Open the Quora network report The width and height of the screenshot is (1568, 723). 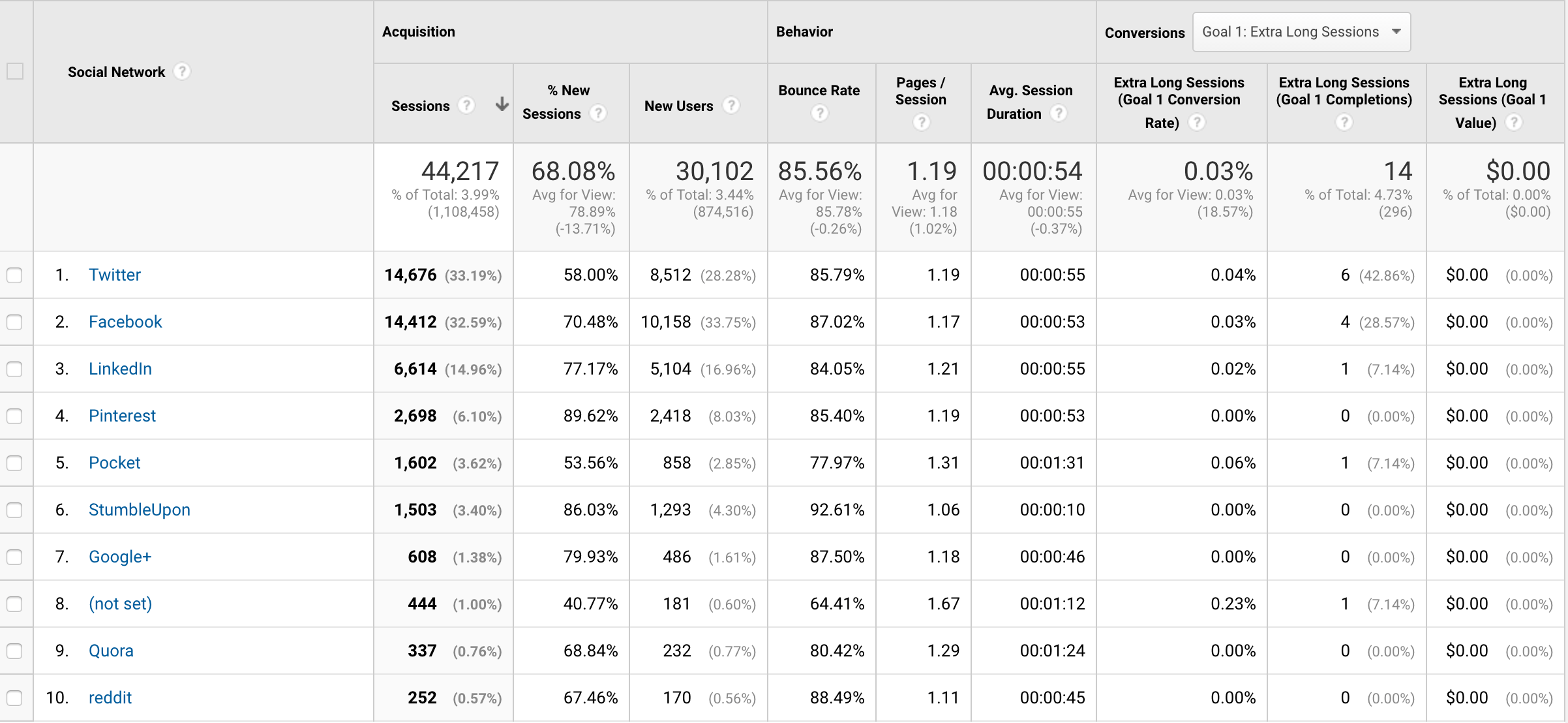(x=111, y=651)
